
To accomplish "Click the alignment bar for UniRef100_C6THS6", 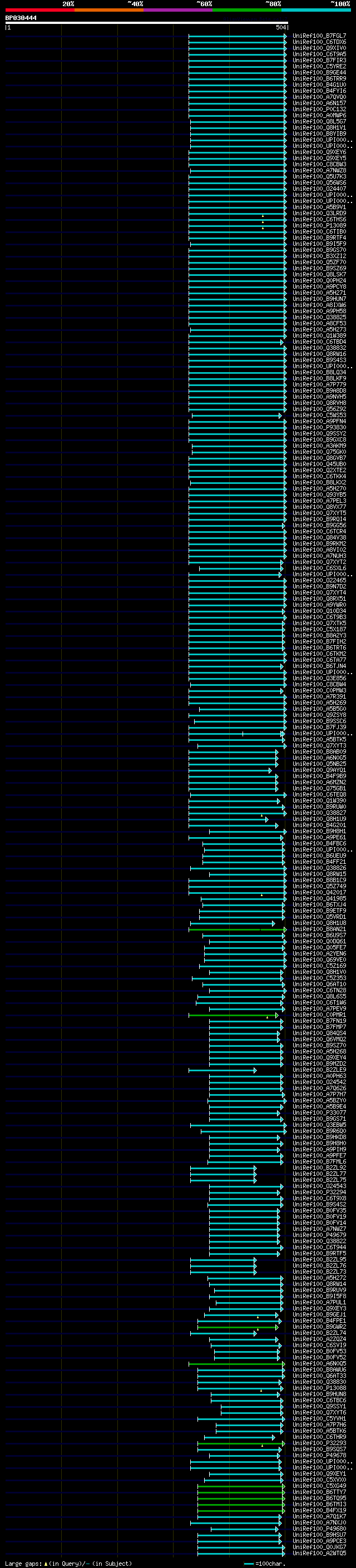I will [x=238, y=220].
